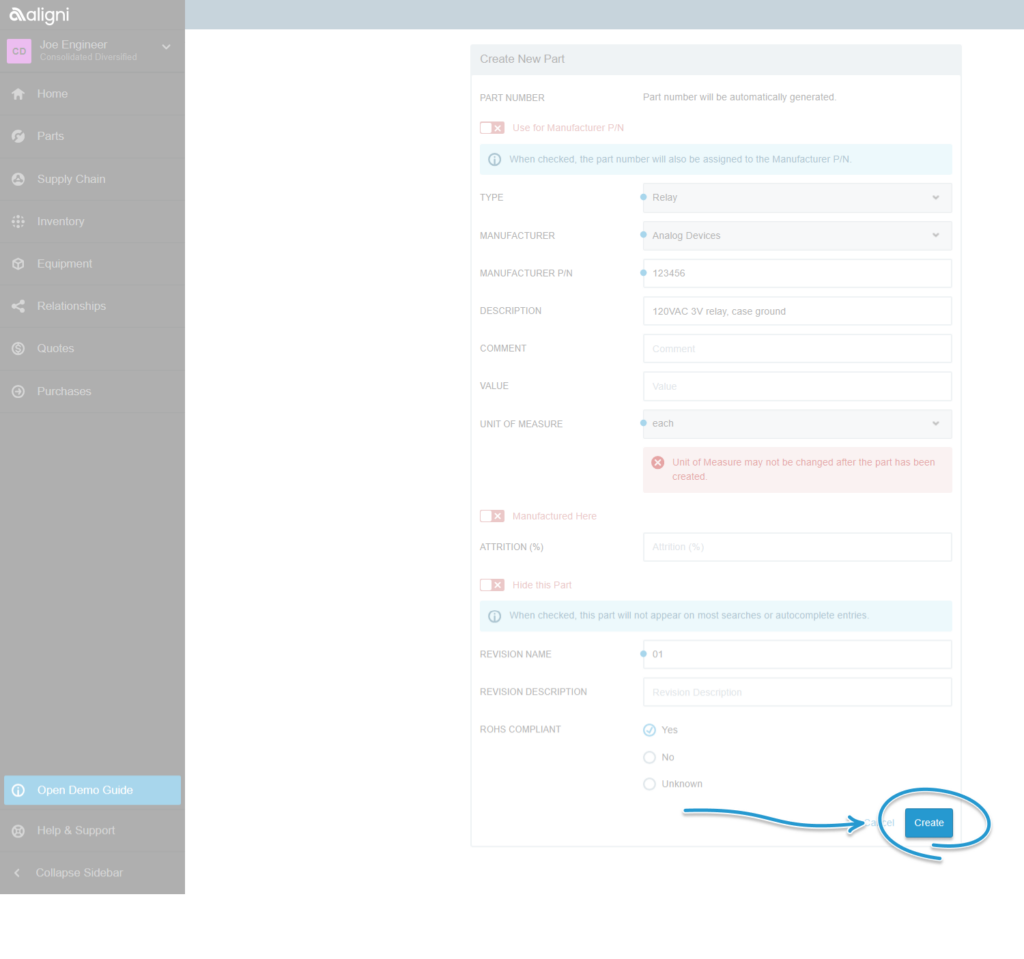Image resolution: width=1024 pixels, height=959 pixels.
Task: Select the Home icon in the sidebar
Action: 16,93
